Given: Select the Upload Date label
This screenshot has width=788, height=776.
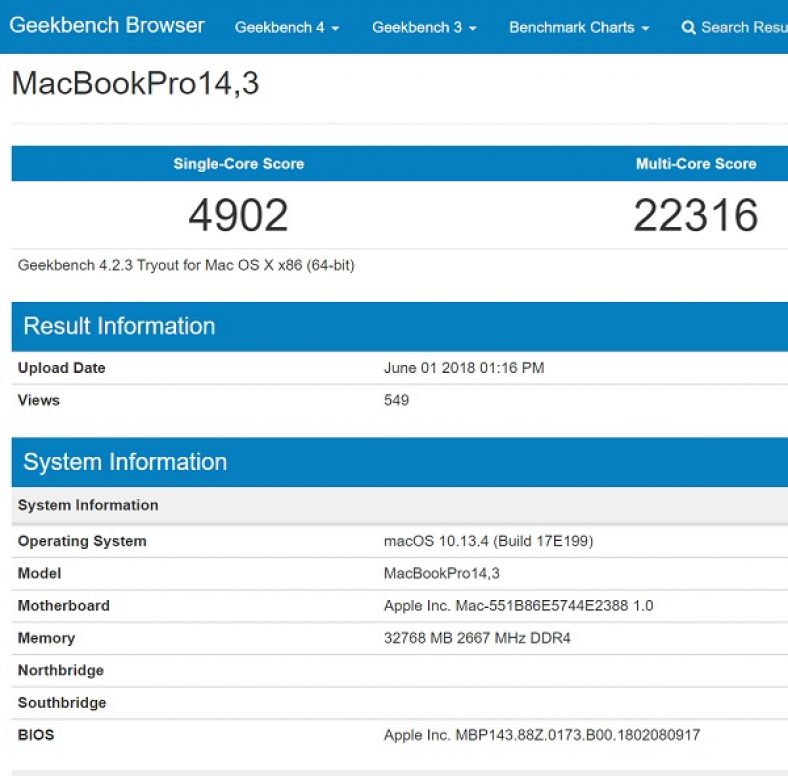Looking at the screenshot, I should pyautogui.click(x=61, y=368).
